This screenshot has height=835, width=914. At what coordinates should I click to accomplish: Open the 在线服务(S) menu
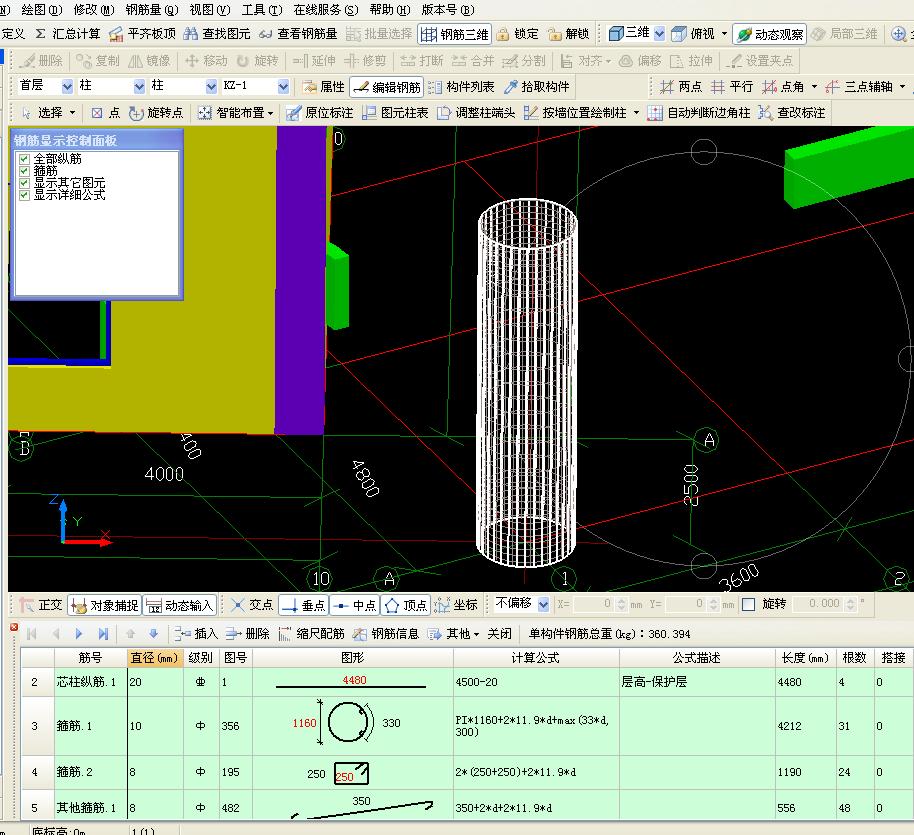coord(326,10)
